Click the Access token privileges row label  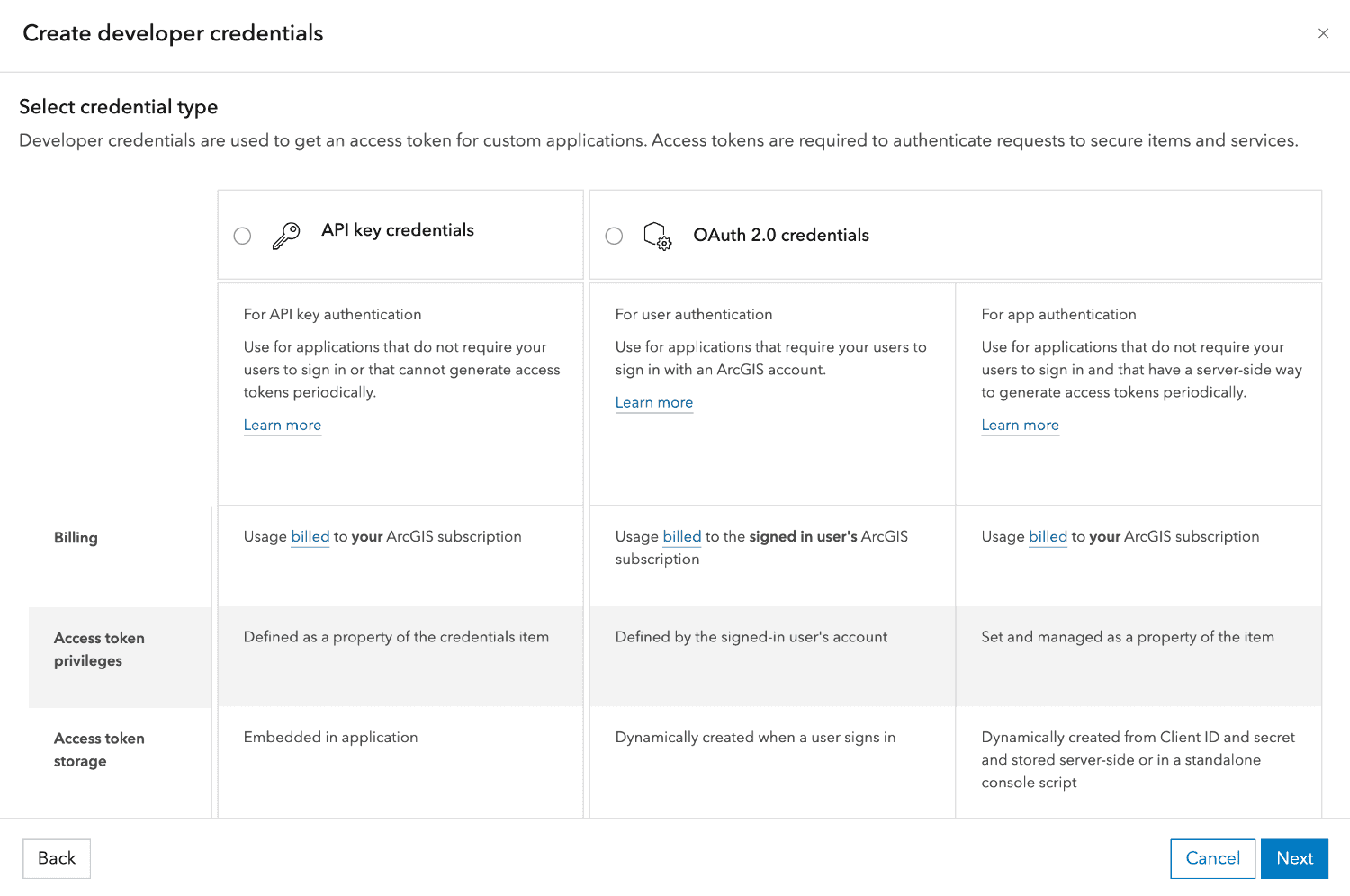[99, 649]
